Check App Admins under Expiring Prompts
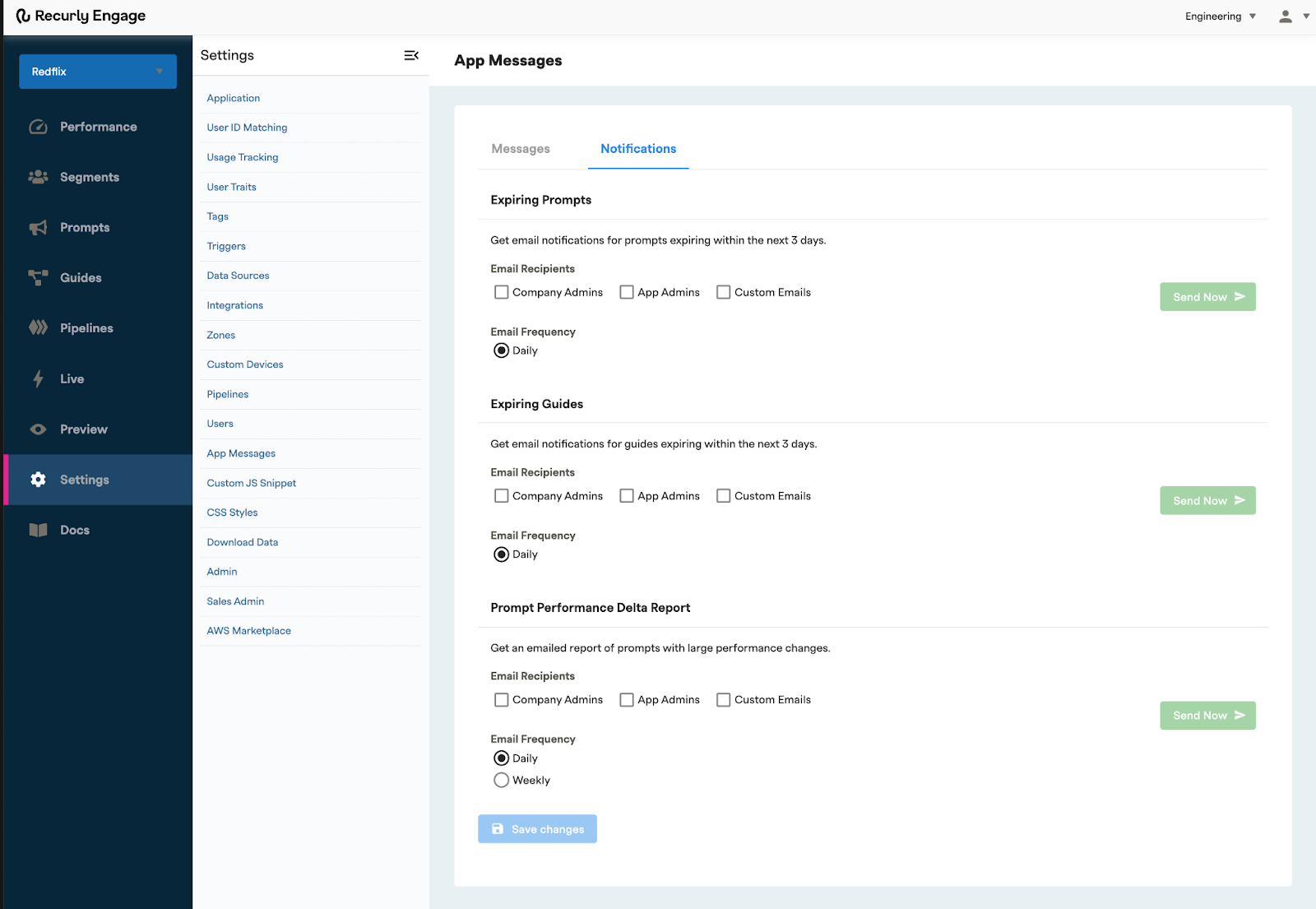1316x909 pixels. tap(627, 292)
